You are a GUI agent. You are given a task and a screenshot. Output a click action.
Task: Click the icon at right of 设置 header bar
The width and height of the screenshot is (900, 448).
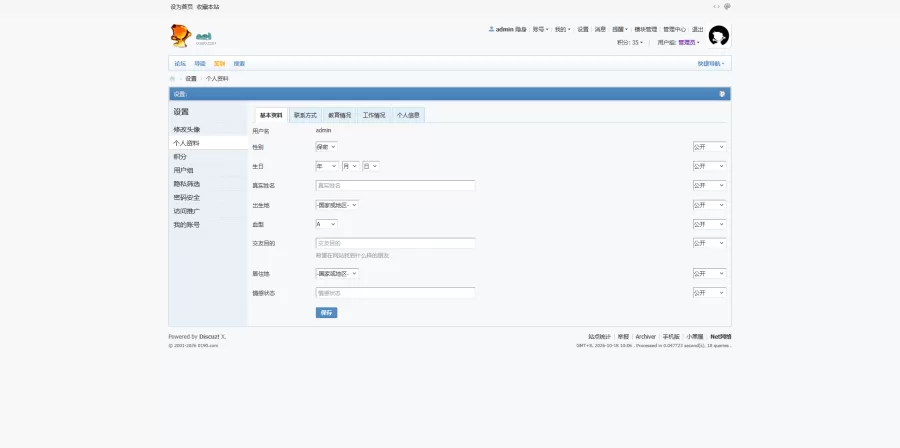(x=722, y=94)
